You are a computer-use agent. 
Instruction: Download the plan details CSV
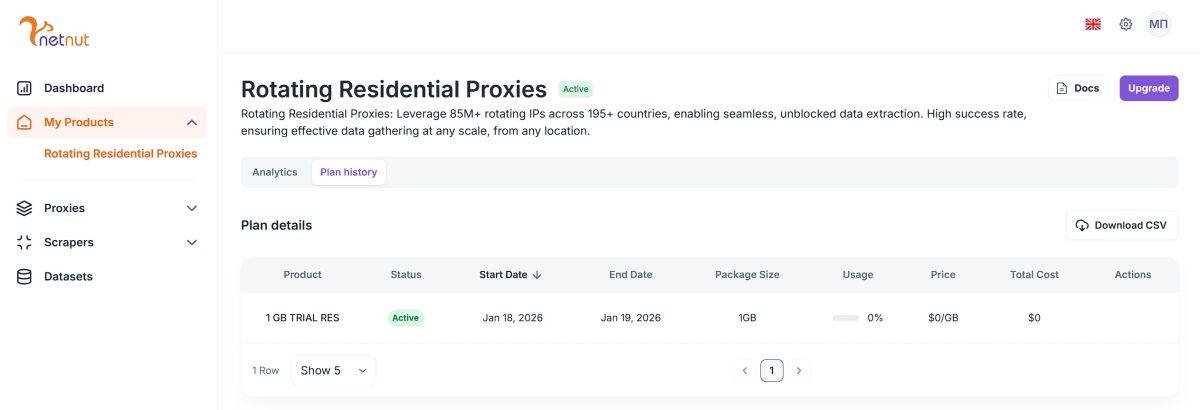[1122, 225]
